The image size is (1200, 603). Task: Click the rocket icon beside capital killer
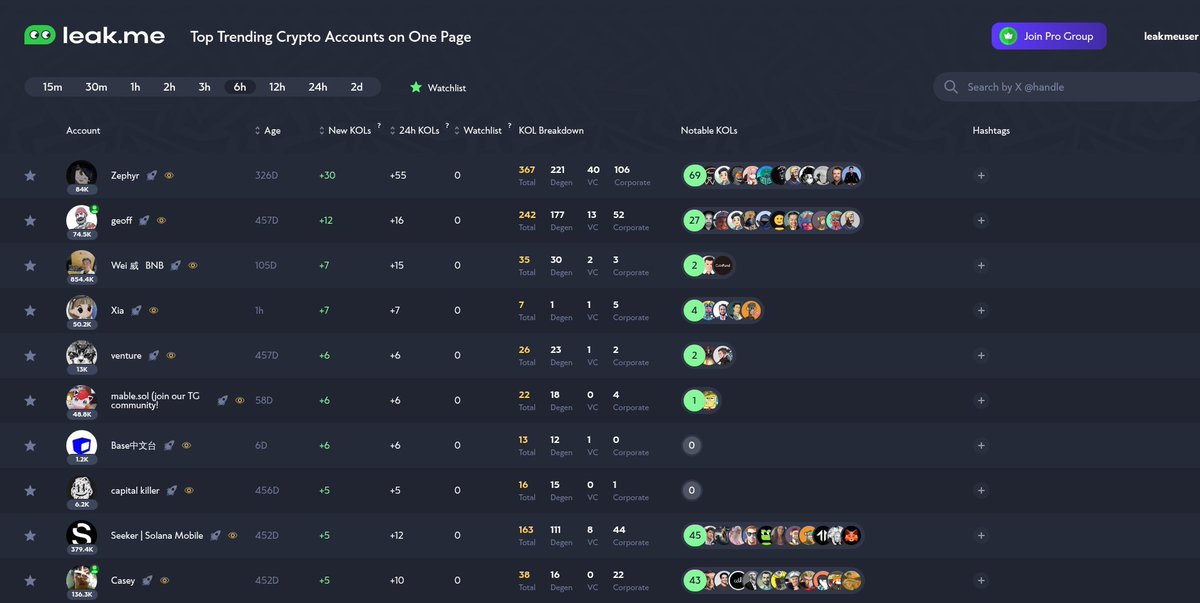point(171,491)
